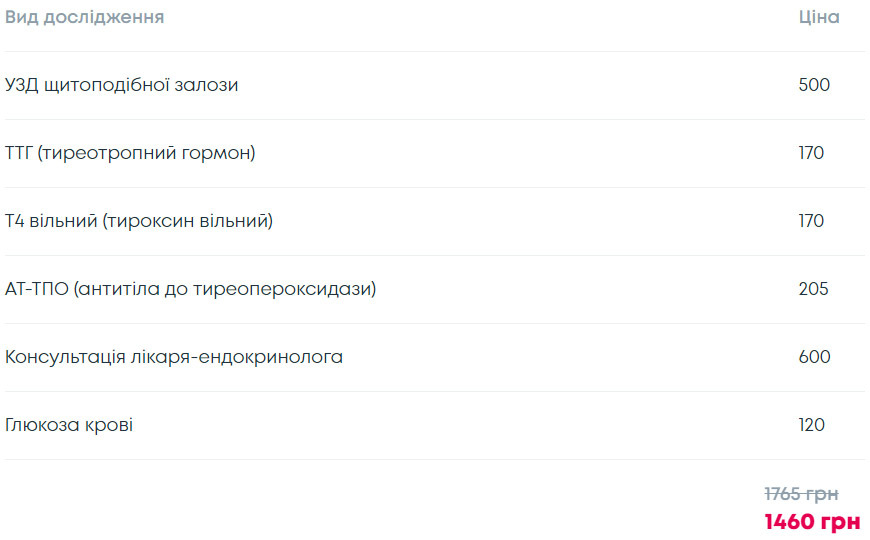This screenshot has height=540, width=870.
Task: Select 'Консультація лікаря-ендокринолога' row text
Action: [174, 357]
